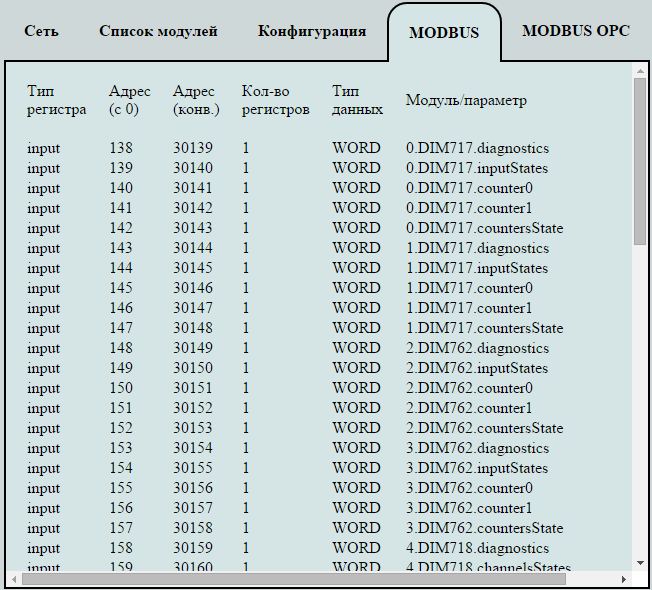
Task: Select the 0.DIM717.countersState entry
Action: coord(484,228)
